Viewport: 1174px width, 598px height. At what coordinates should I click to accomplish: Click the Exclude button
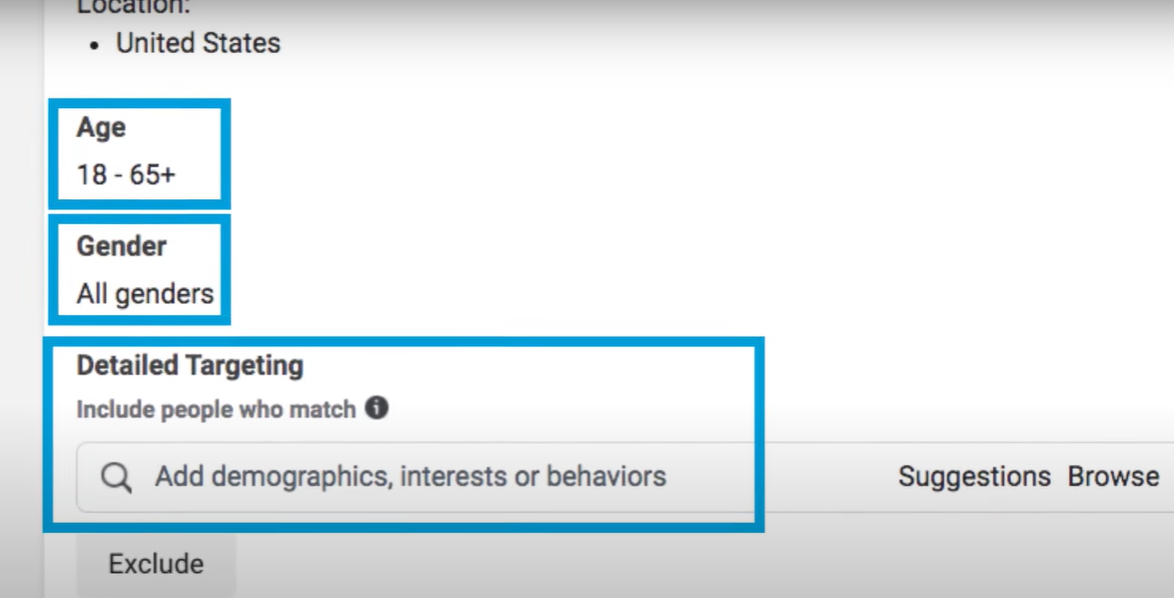(155, 564)
